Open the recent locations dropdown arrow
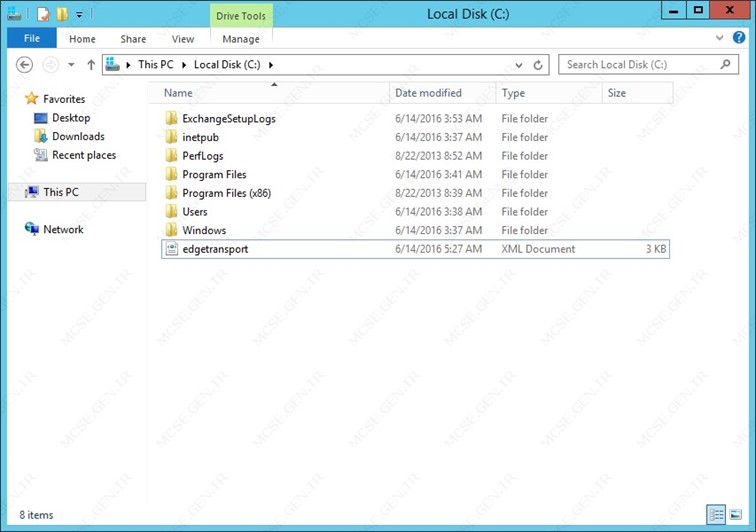The width and height of the screenshot is (756, 532). point(71,65)
